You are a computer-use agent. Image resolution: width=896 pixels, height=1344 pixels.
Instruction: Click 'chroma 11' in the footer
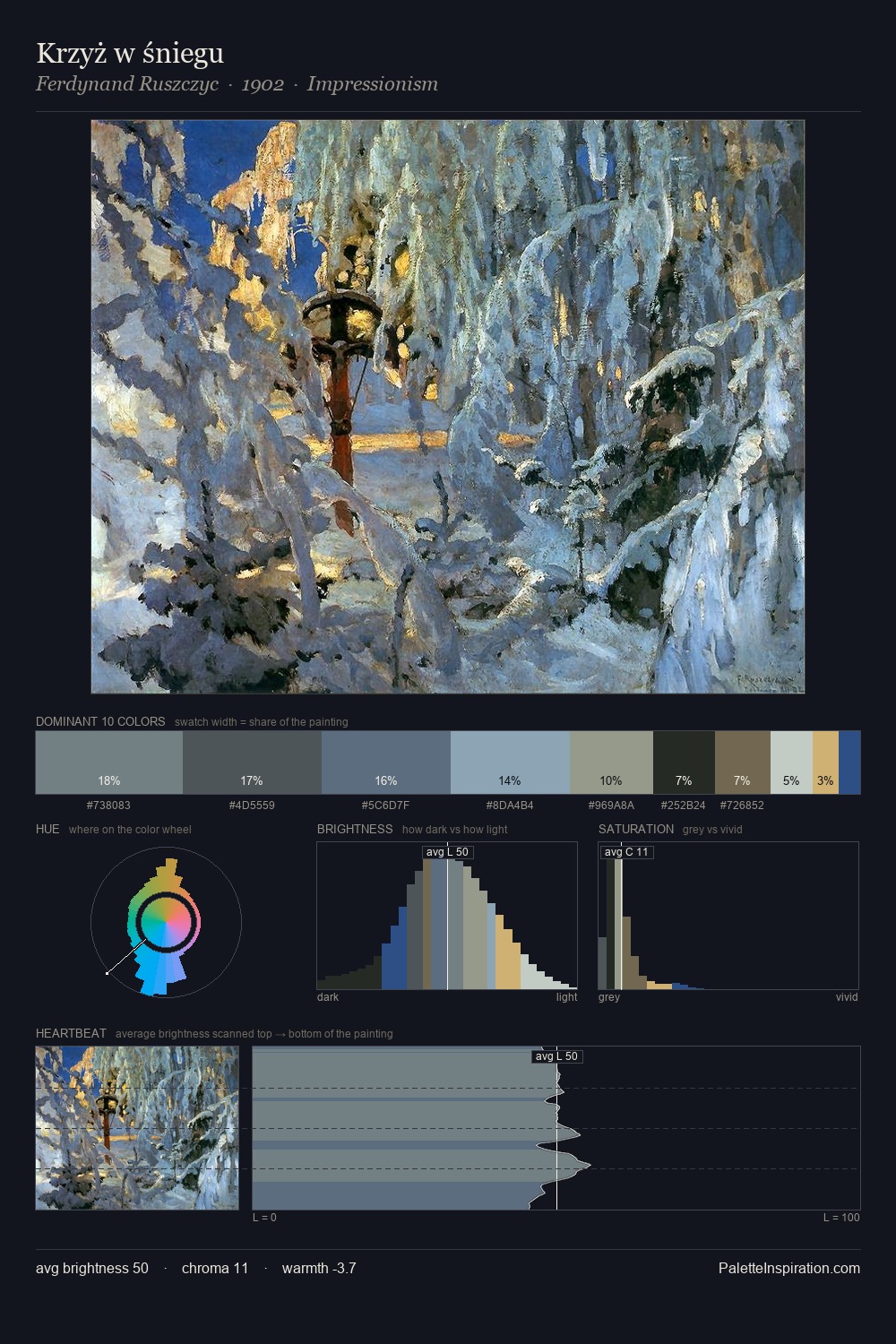click(215, 1268)
